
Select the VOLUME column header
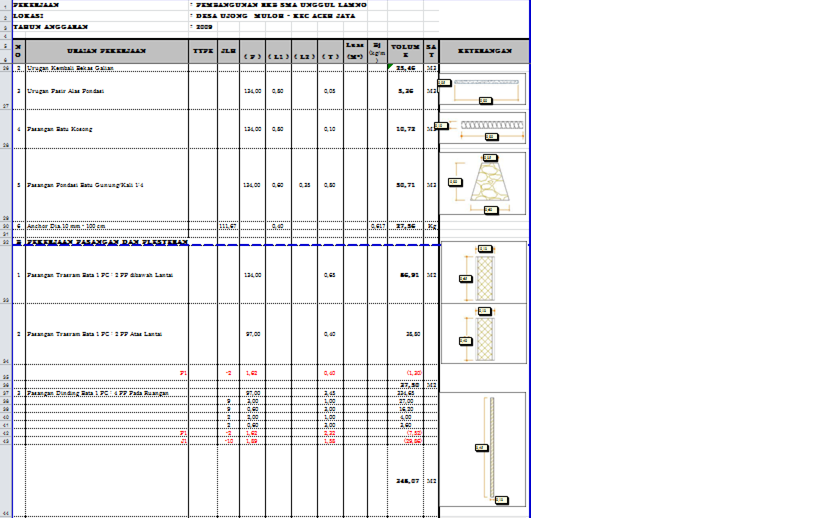(405, 51)
